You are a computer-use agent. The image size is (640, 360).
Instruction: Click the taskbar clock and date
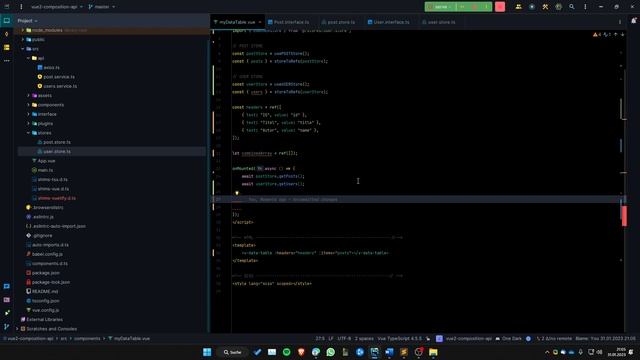[x=617, y=352]
